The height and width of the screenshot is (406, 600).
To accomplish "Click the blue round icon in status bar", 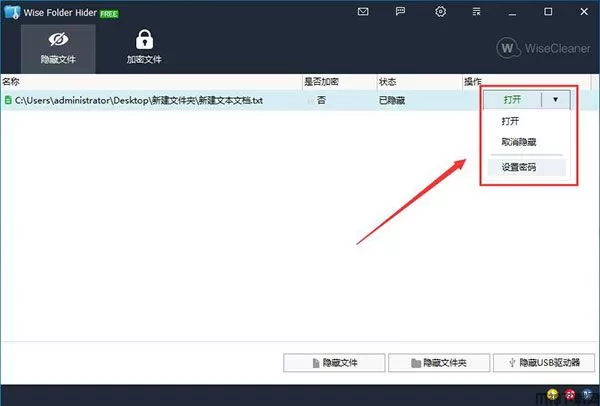I will [x=587, y=394].
